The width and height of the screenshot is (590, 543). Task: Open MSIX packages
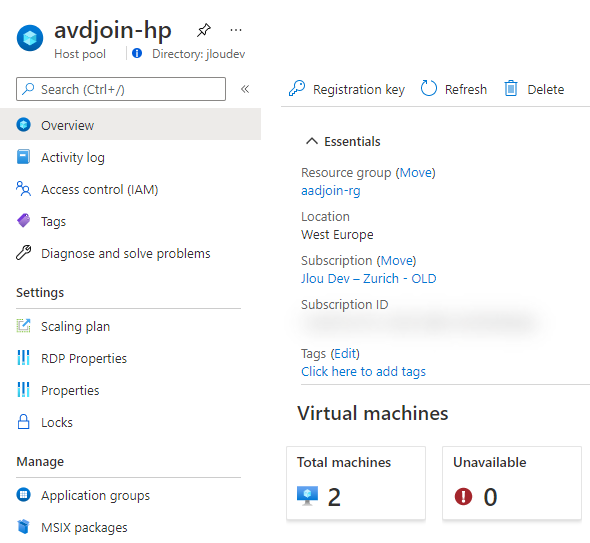tap(84, 528)
